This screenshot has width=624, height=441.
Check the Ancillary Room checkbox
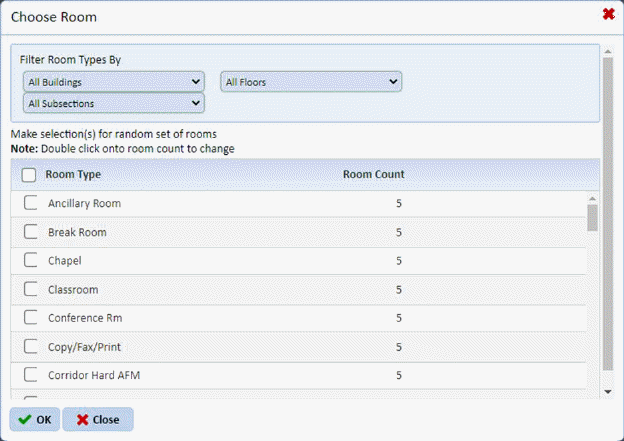(x=31, y=204)
